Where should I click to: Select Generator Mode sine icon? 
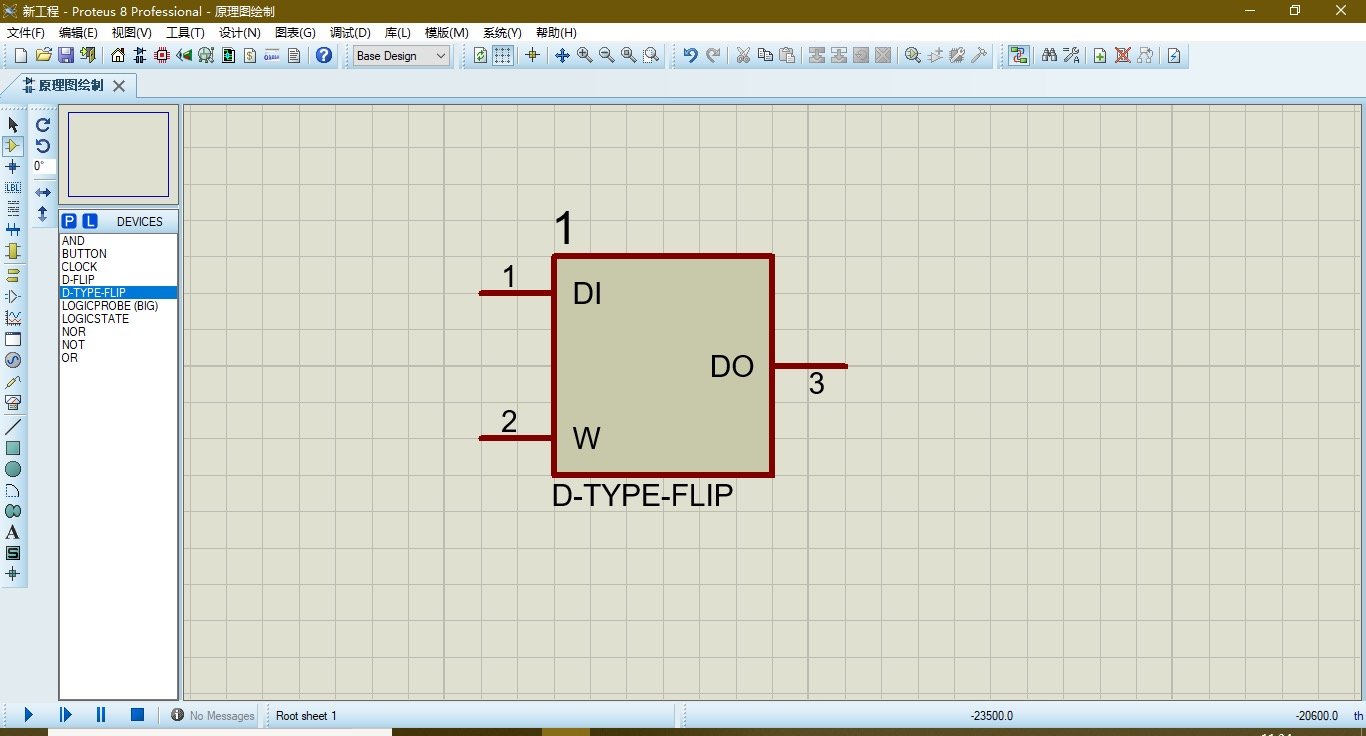(x=13, y=360)
